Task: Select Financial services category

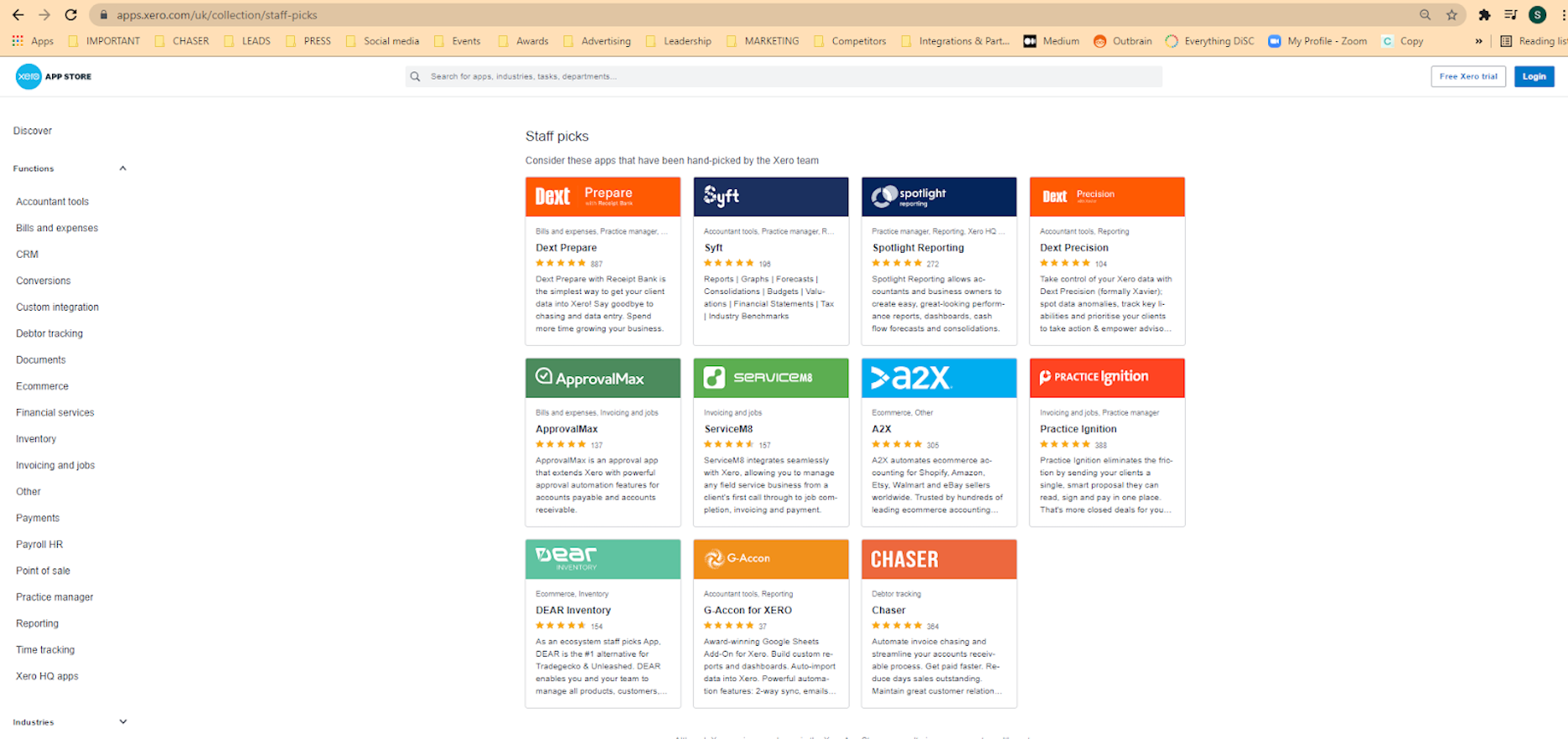Action: (55, 412)
